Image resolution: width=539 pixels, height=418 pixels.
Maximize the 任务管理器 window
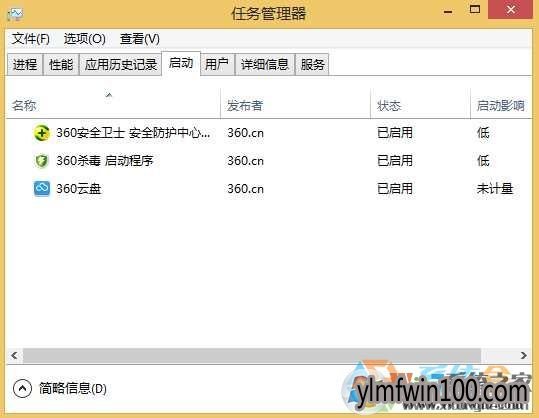(x=475, y=10)
